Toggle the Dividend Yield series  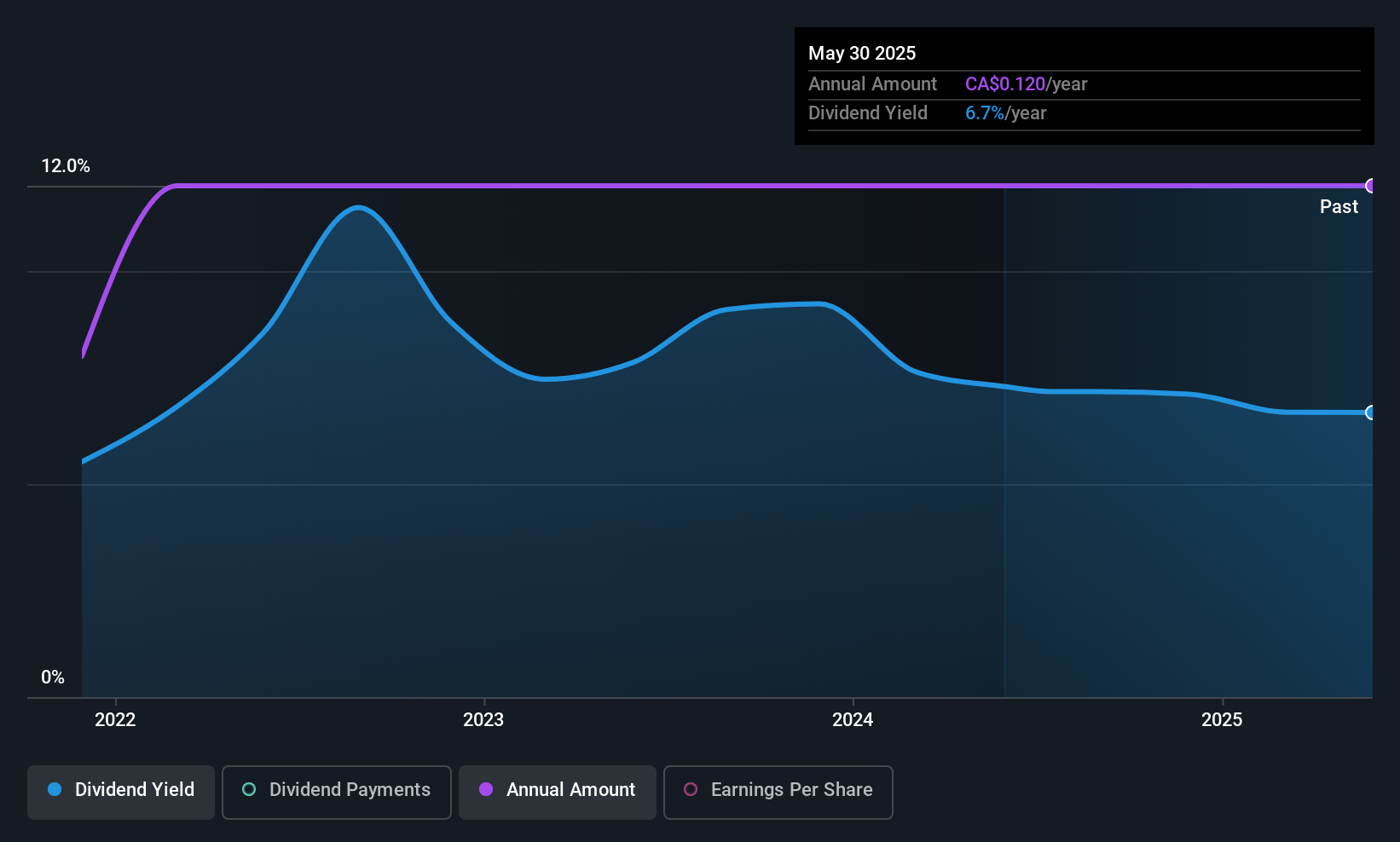(121, 792)
